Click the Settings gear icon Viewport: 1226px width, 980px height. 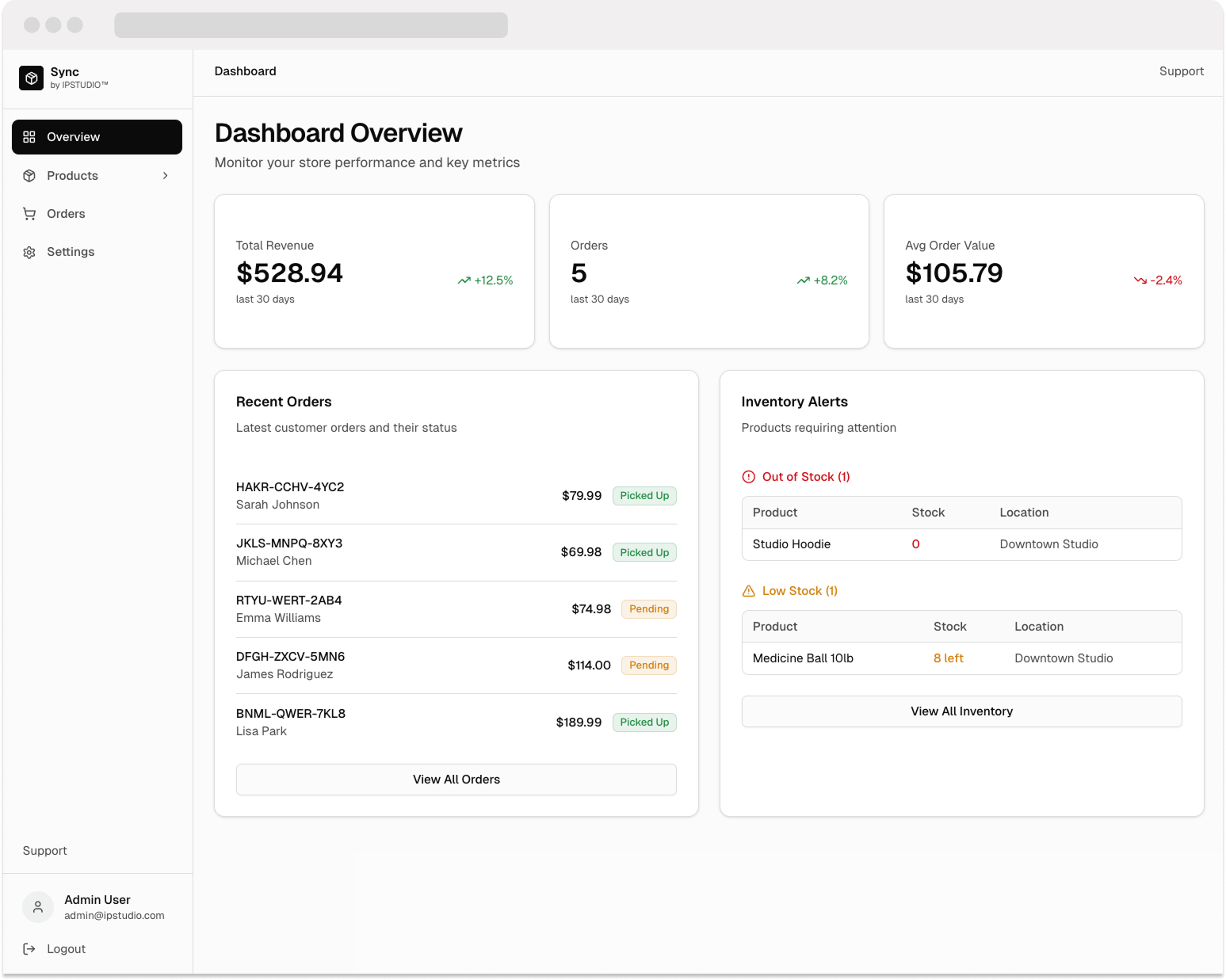(x=29, y=252)
